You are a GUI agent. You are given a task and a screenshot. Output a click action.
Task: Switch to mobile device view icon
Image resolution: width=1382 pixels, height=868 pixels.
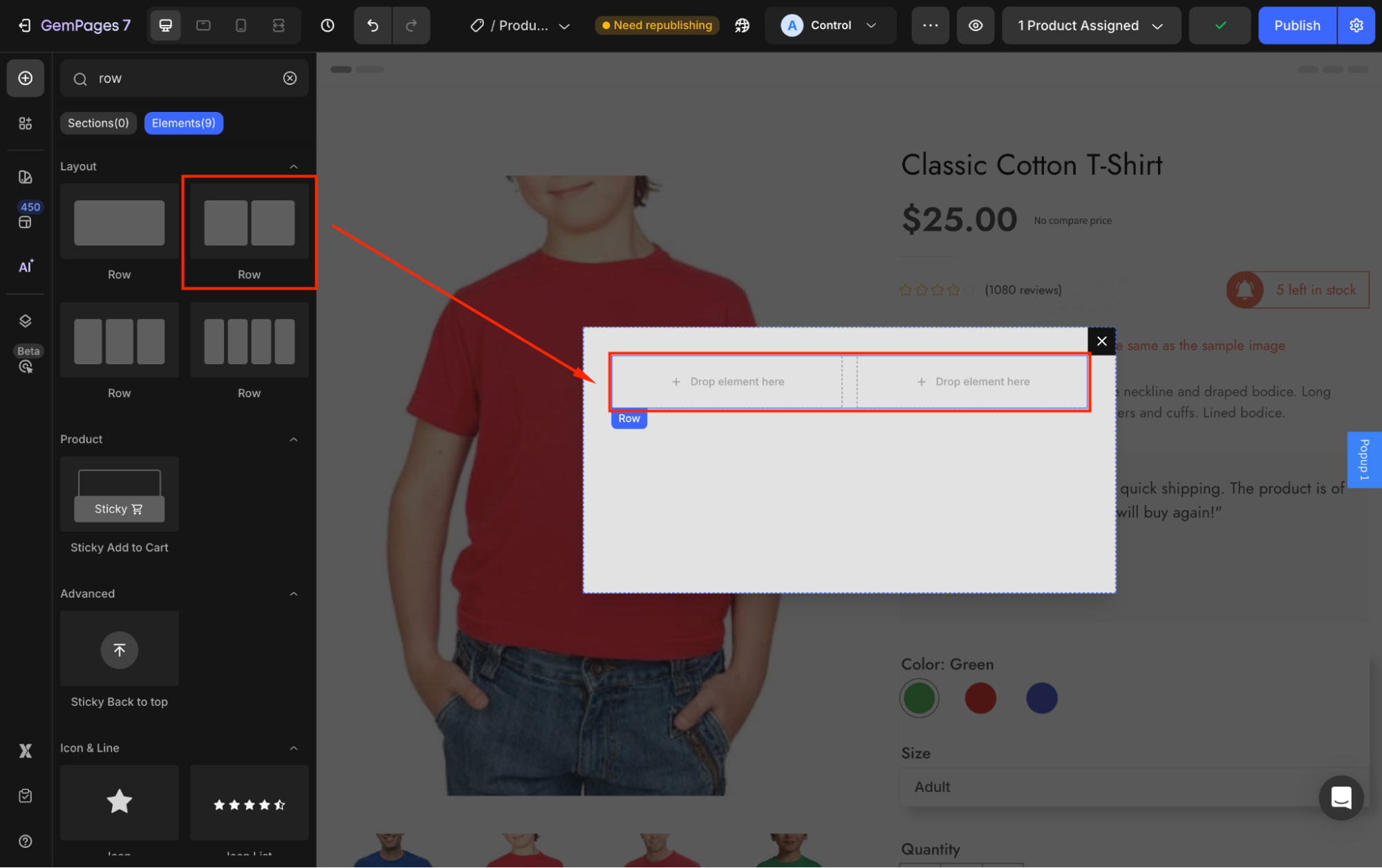[x=241, y=26]
